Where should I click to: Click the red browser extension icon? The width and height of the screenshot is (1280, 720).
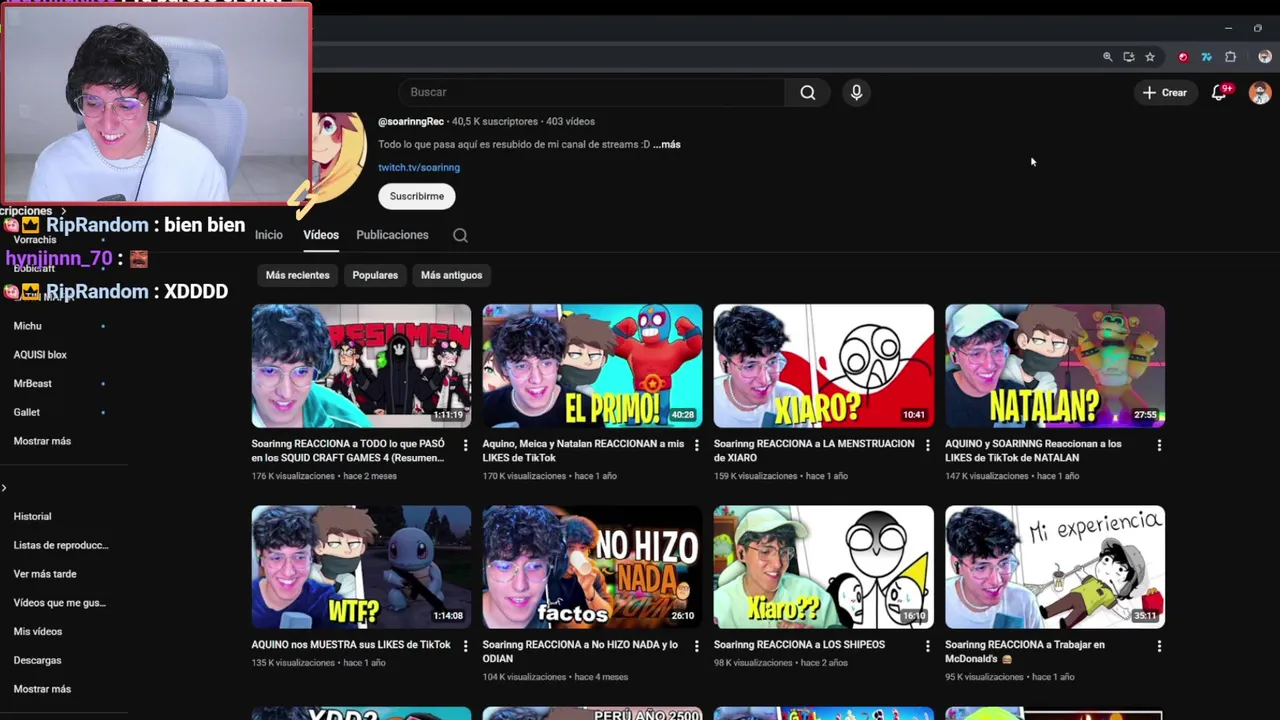[x=1183, y=57]
